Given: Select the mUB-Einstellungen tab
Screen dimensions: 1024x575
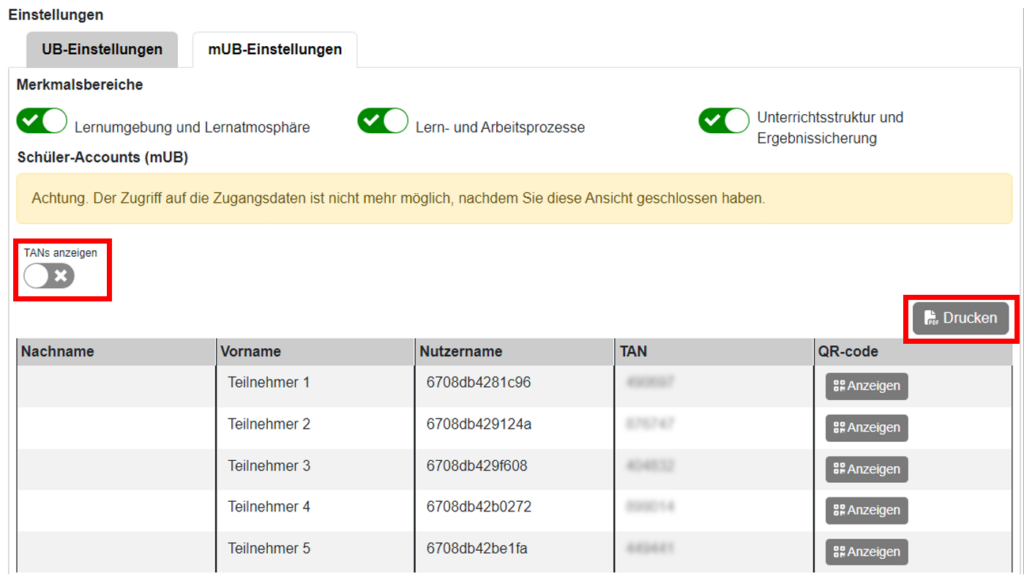Looking at the screenshot, I should coord(274,50).
